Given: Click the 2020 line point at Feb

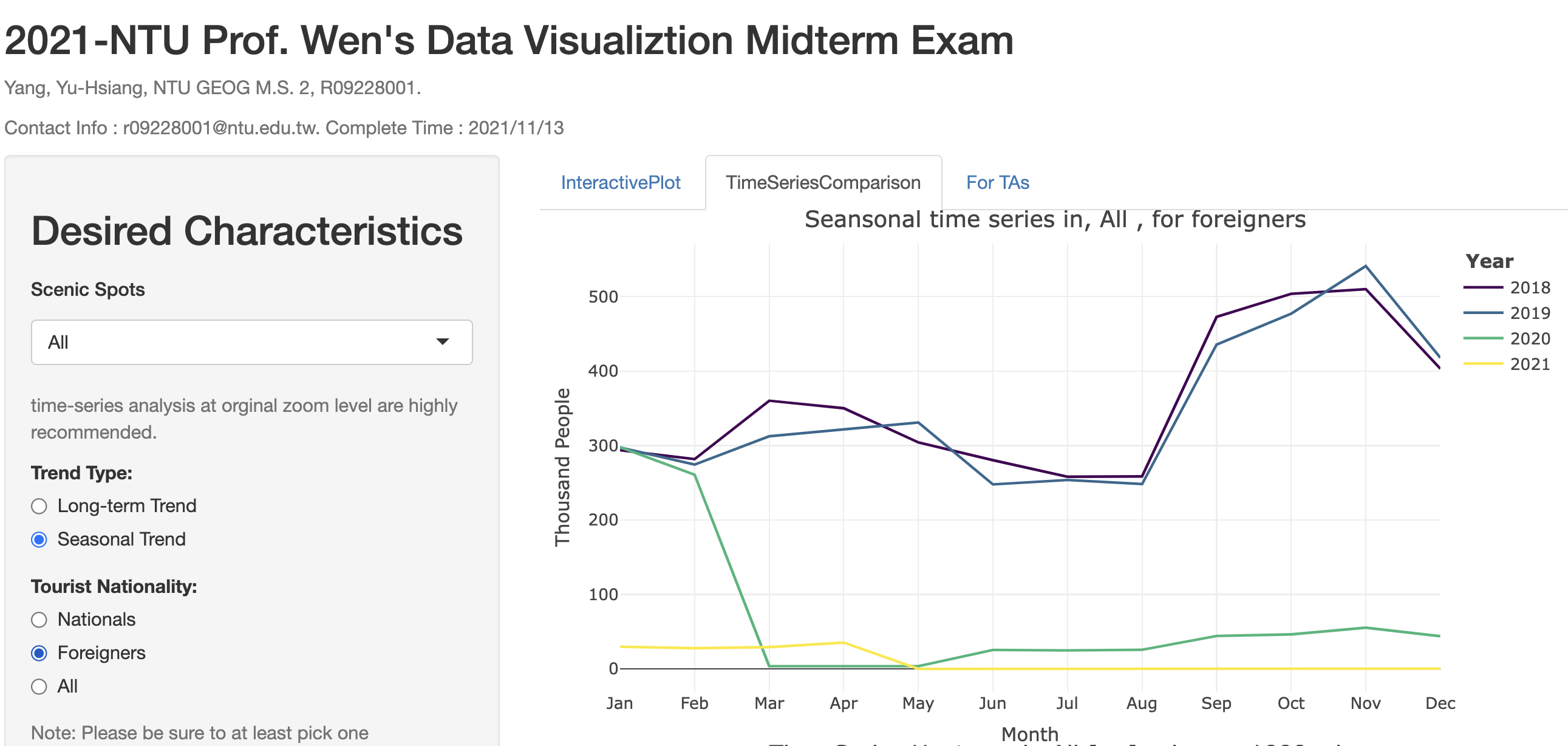Looking at the screenshot, I should pyautogui.click(x=695, y=474).
